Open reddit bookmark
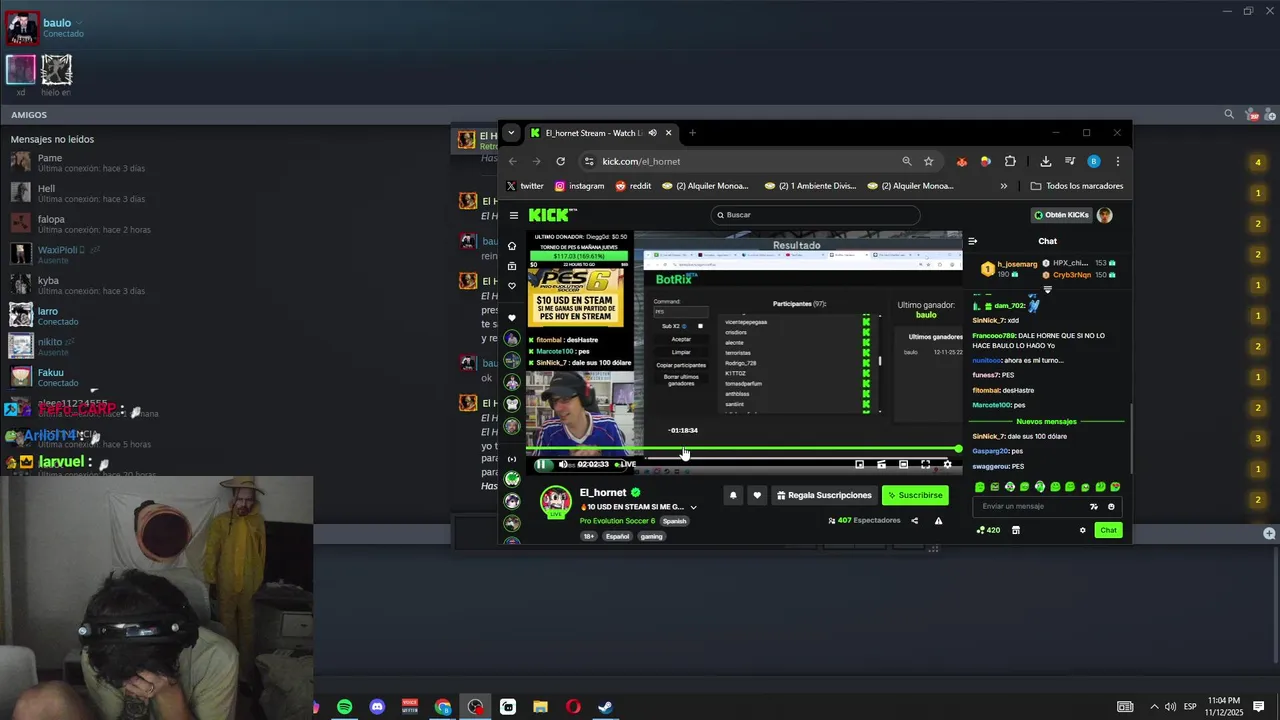1280x720 pixels. click(633, 186)
